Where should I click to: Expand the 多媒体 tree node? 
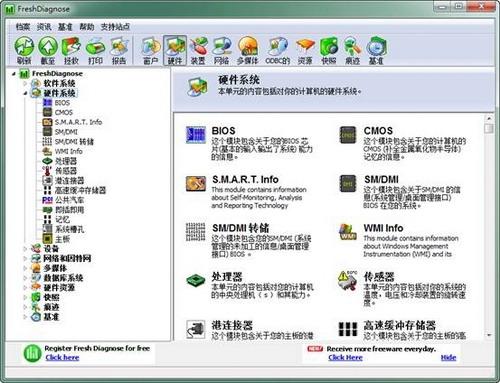coord(25,268)
